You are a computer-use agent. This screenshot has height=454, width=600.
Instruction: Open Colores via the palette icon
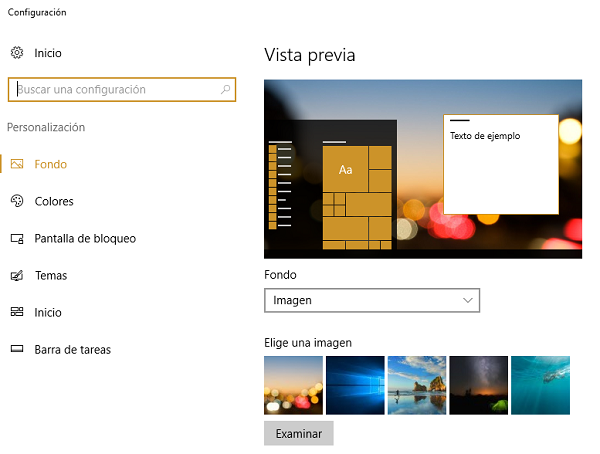click(16, 202)
